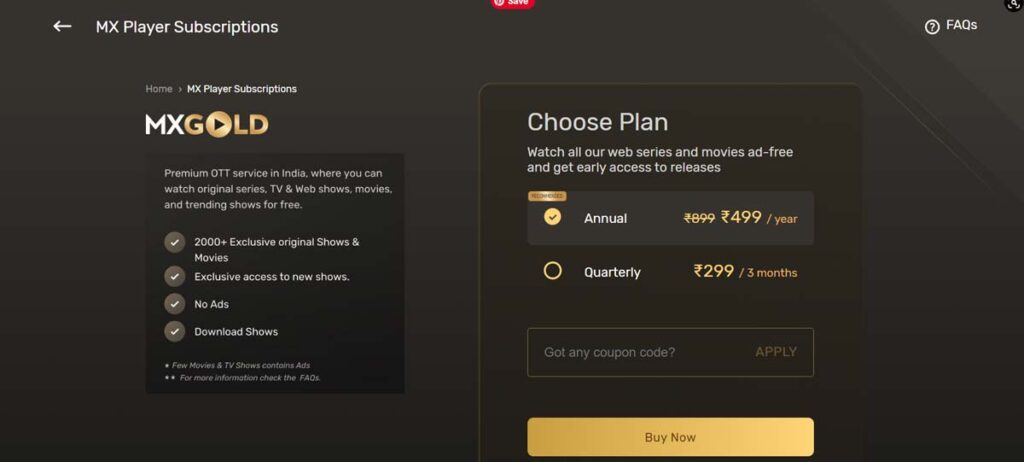
Task: Open the FAQs link text
Action: point(961,25)
